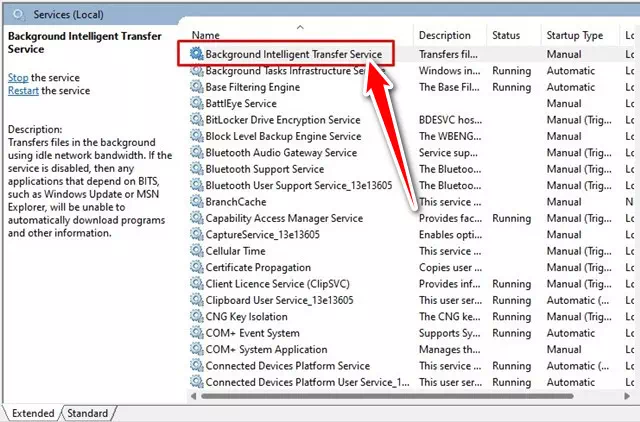640x422 pixels.
Task: Click the left arrow of horizontal scrollbar
Action: click(193, 396)
